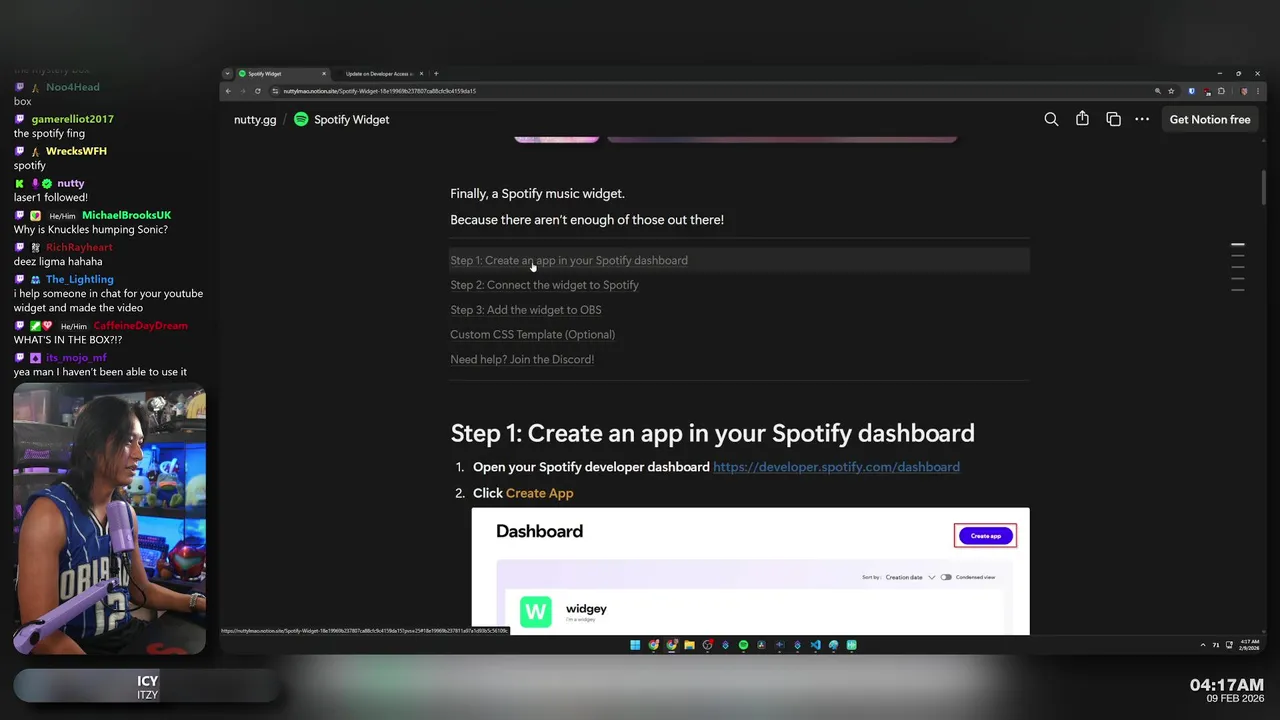Viewport: 1280px width, 720px height.
Task: Open Visual Studio Code from the taskbar
Action: [x=816, y=645]
